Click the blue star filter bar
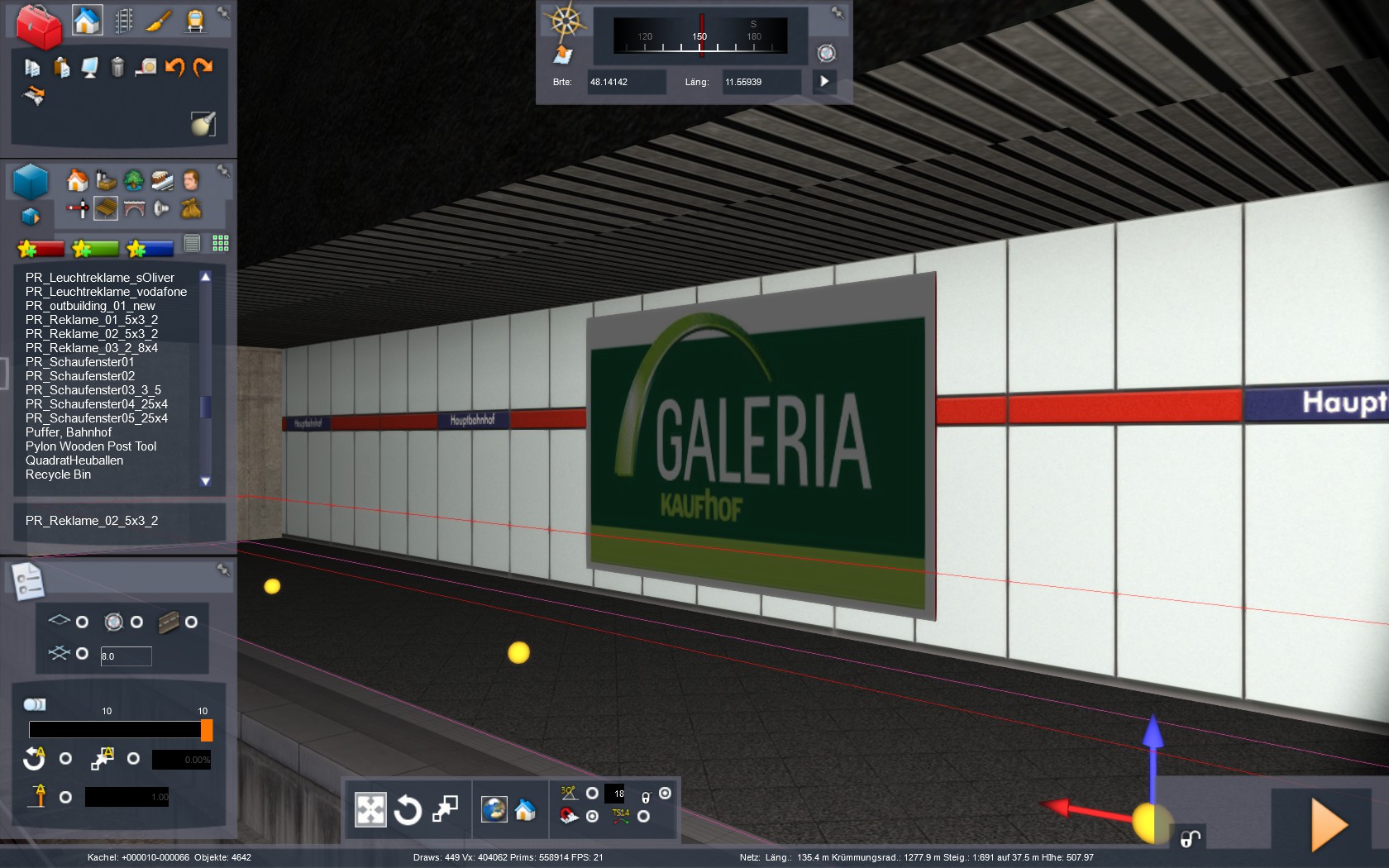The height and width of the screenshot is (868, 1389). (x=150, y=248)
